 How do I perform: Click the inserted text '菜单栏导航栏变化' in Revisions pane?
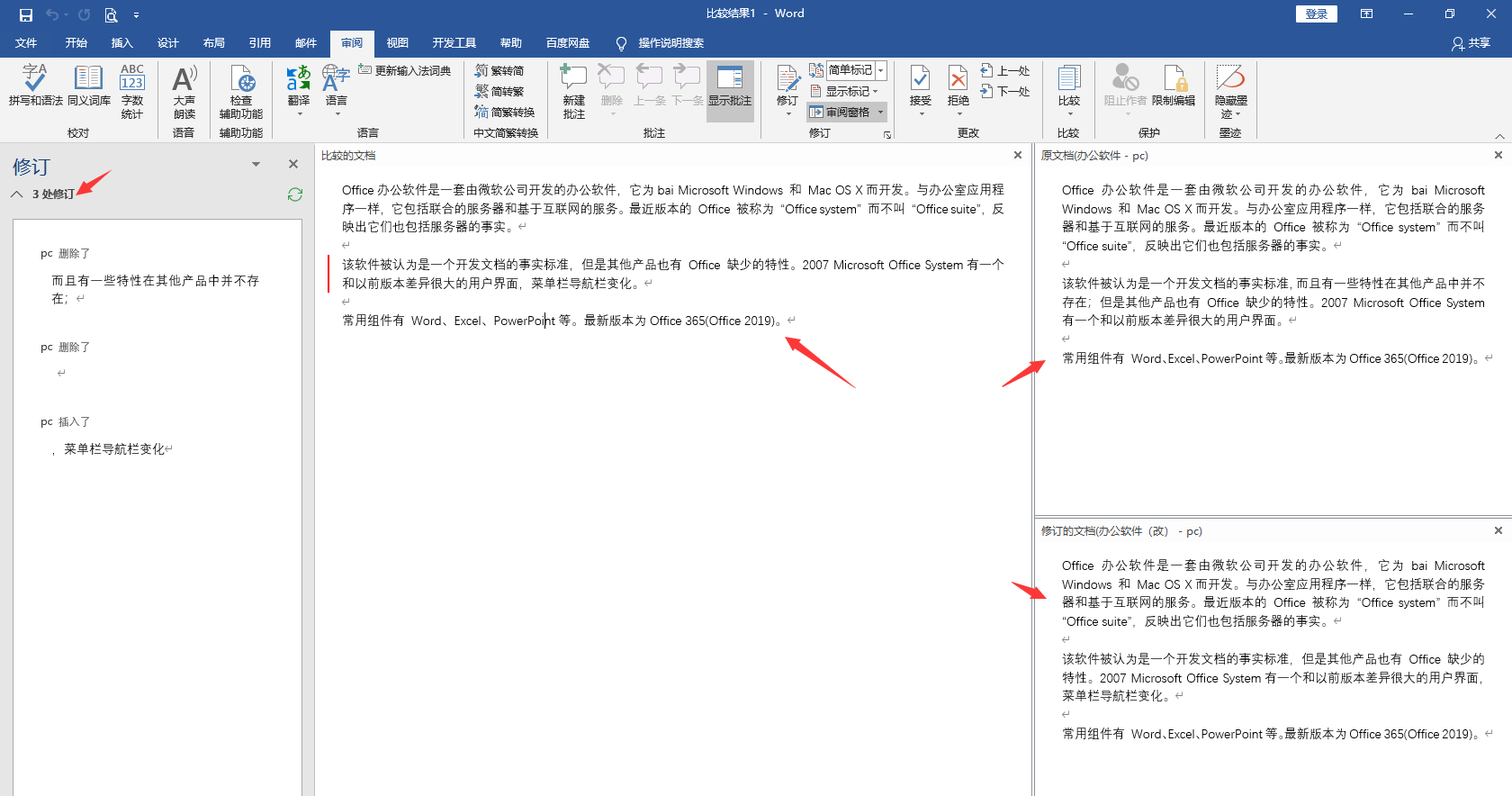(x=114, y=449)
